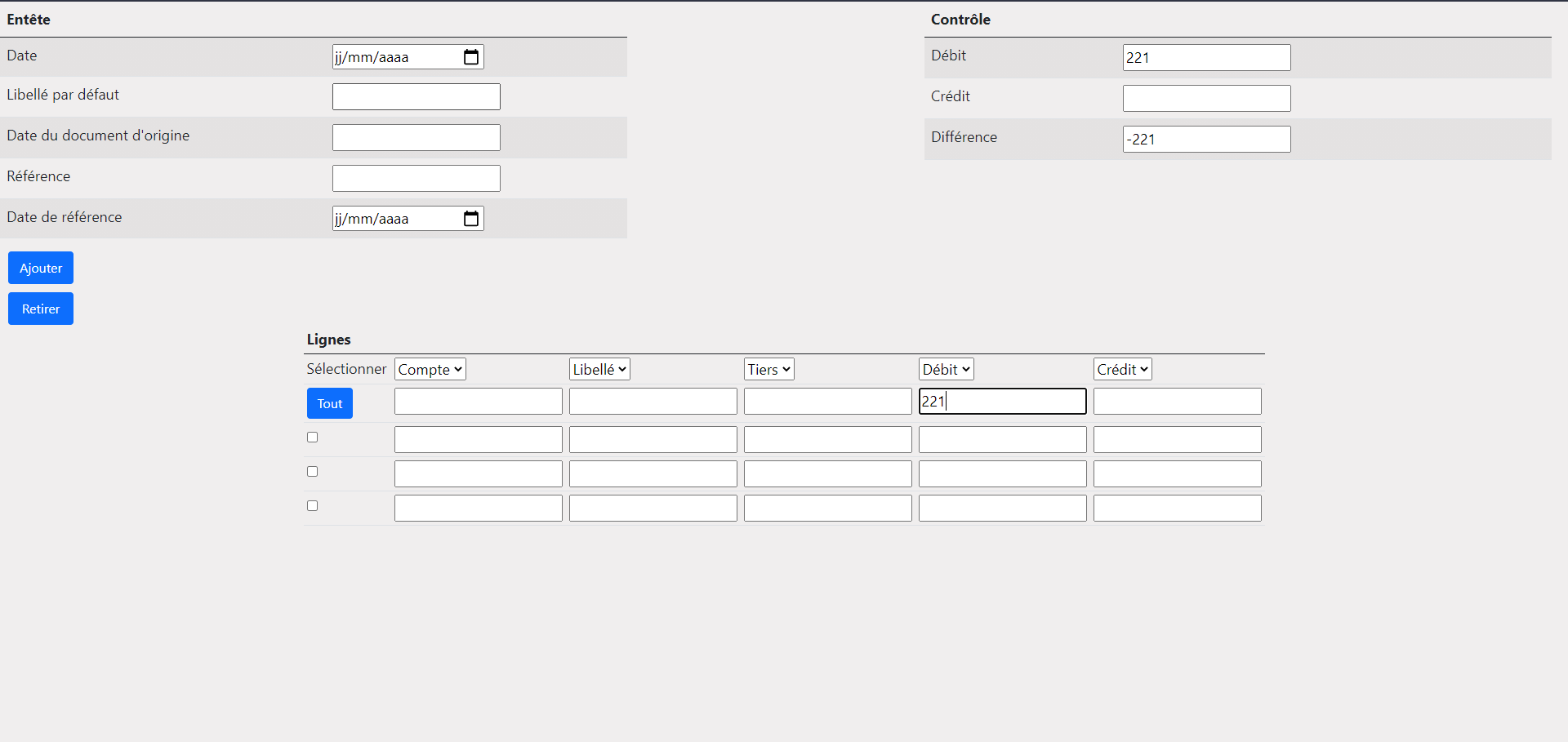
Task: Click the Contrôle Débit field showing 221
Action: point(1206,58)
